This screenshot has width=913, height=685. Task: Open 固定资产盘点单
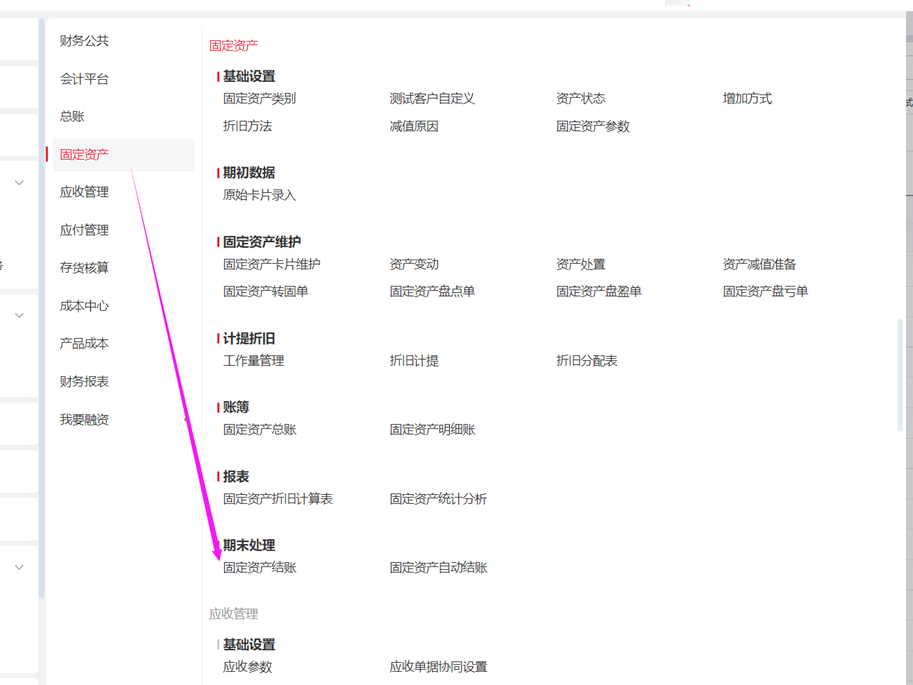pos(432,291)
